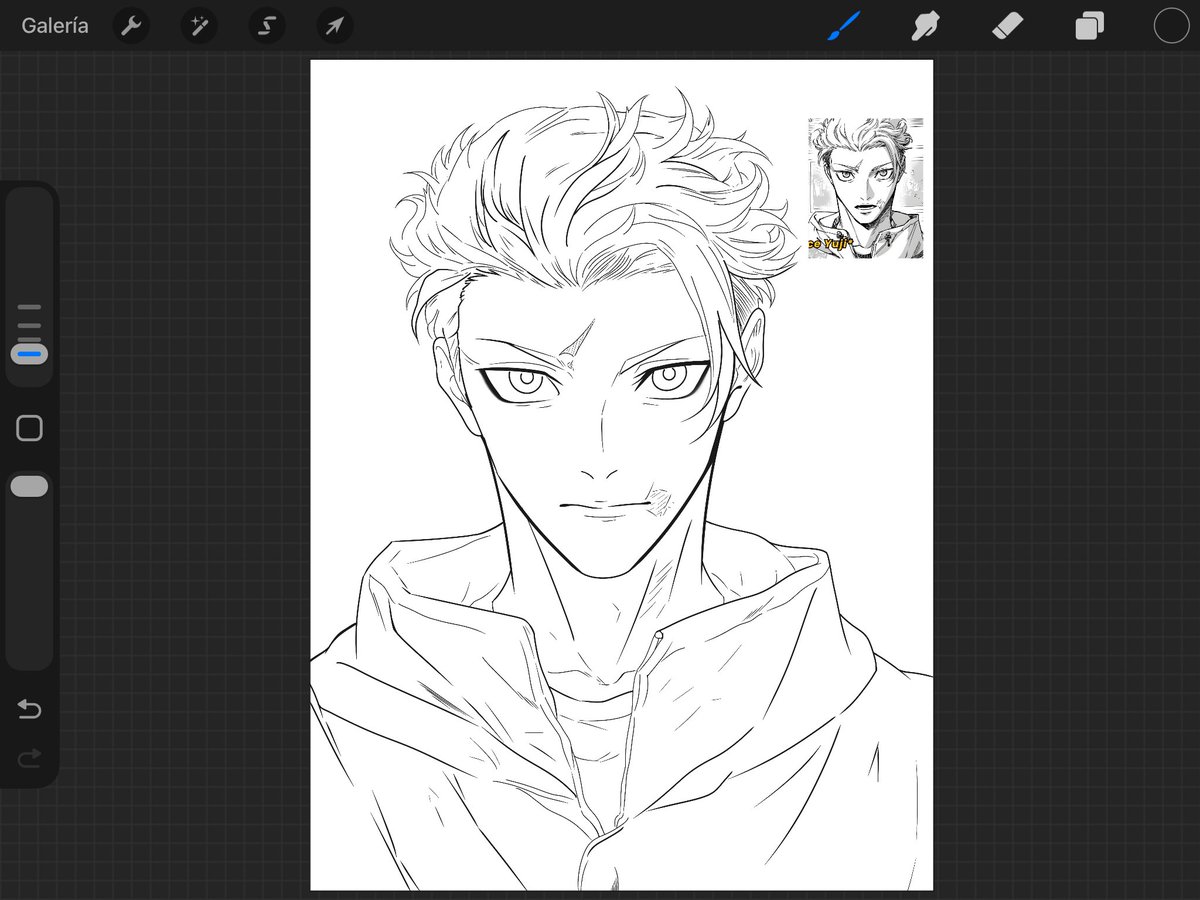Open the Galería gallery view
The width and height of the screenshot is (1200, 900).
pyautogui.click(x=55, y=26)
